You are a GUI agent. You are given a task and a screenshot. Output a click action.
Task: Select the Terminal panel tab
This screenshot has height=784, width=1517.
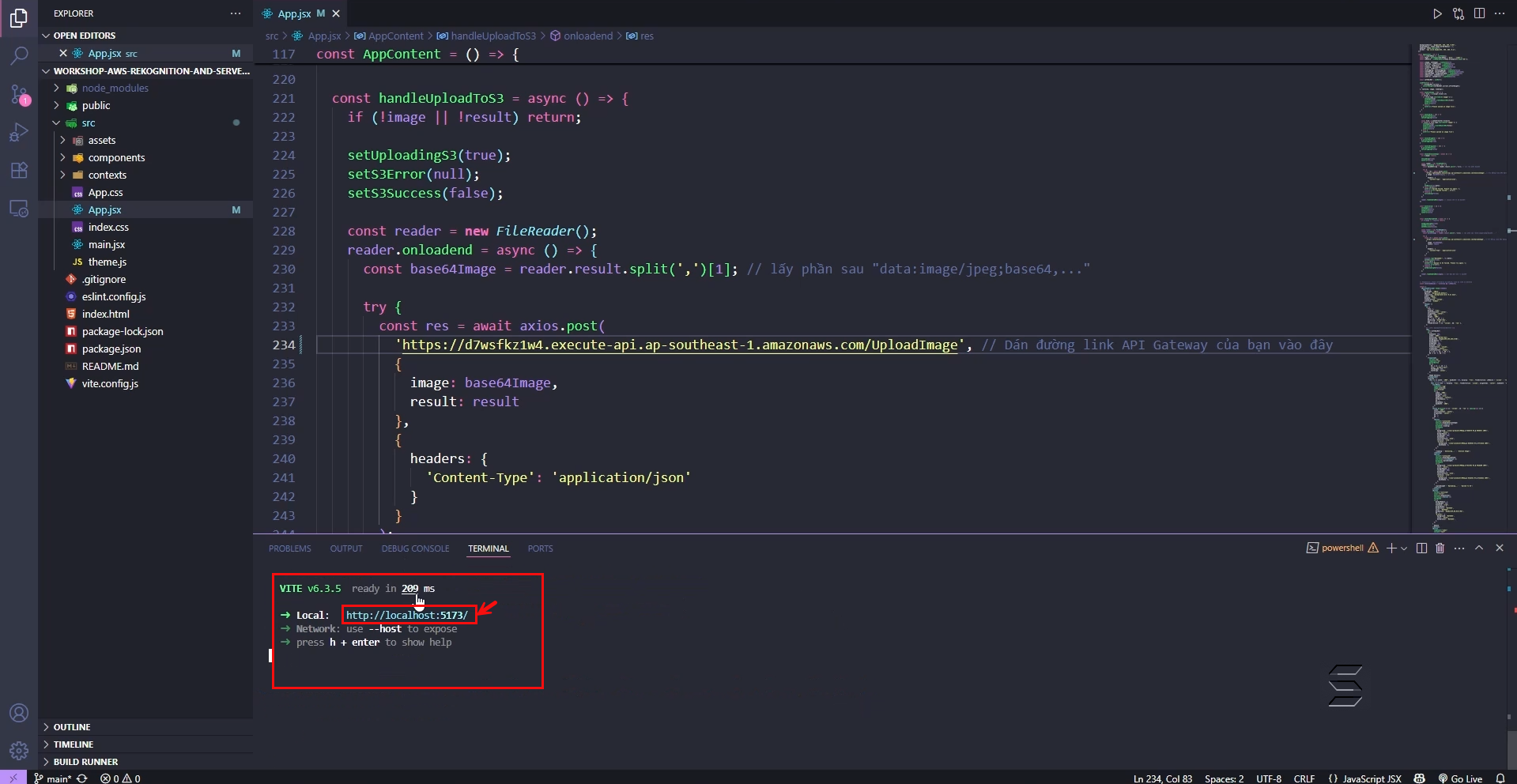tap(489, 548)
